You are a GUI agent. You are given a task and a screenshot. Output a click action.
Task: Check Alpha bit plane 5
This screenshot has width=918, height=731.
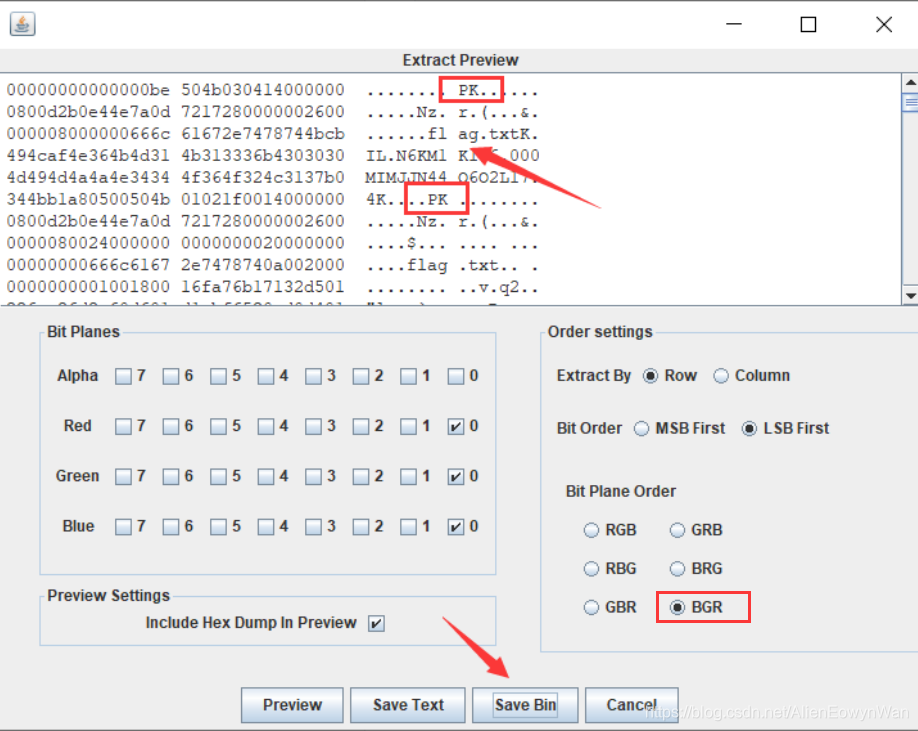(x=218, y=376)
